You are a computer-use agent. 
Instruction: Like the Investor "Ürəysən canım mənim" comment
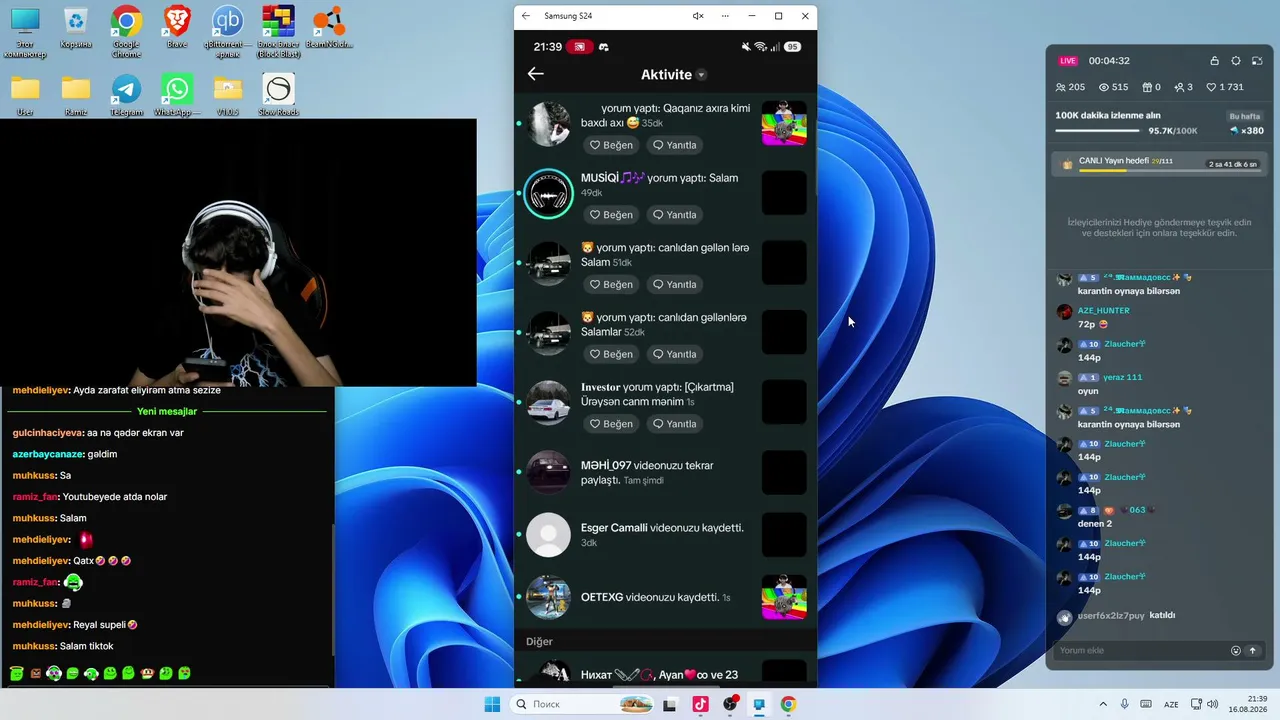pos(611,424)
